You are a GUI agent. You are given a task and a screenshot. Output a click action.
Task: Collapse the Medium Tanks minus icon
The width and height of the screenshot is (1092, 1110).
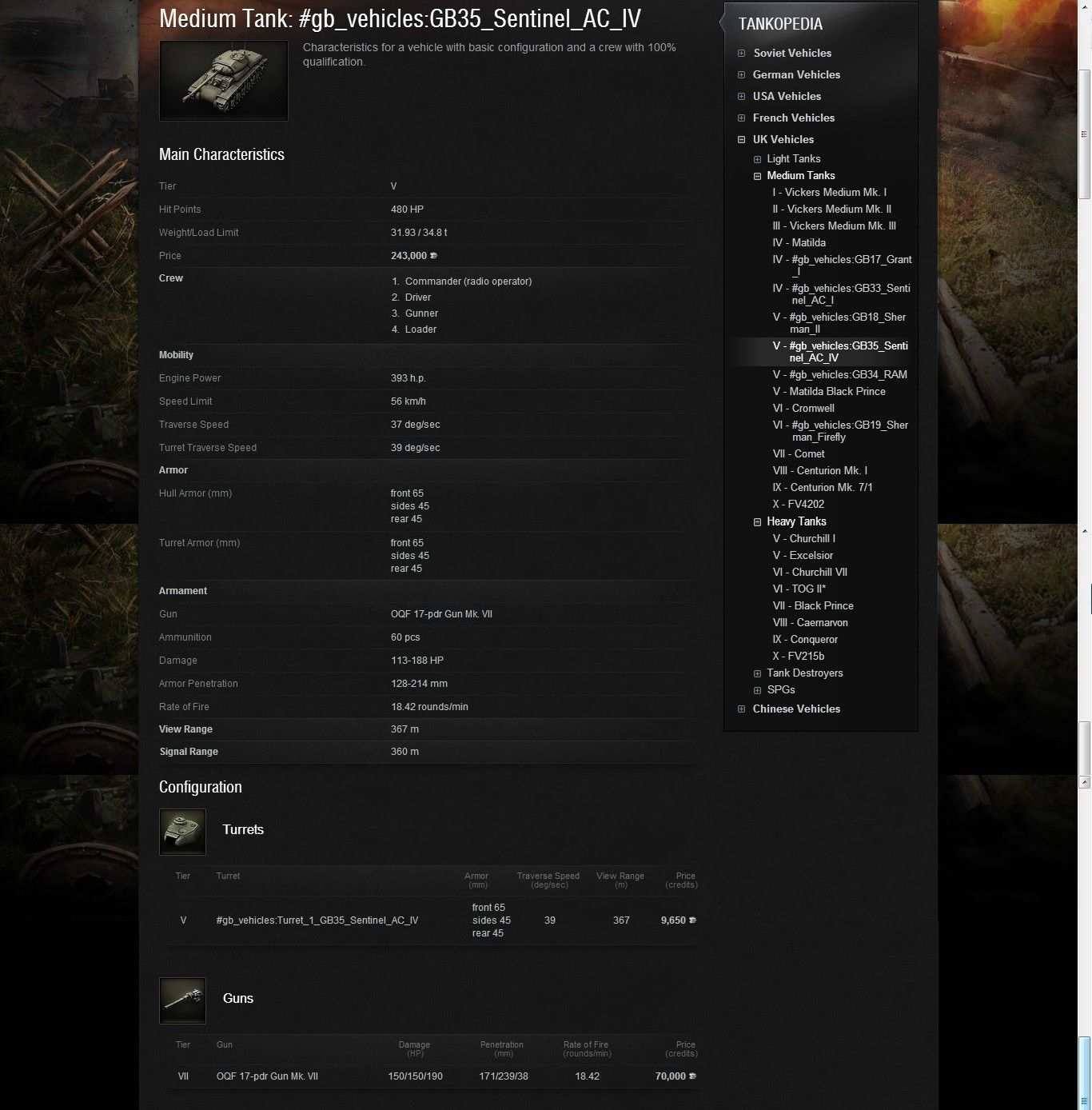[x=757, y=176]
